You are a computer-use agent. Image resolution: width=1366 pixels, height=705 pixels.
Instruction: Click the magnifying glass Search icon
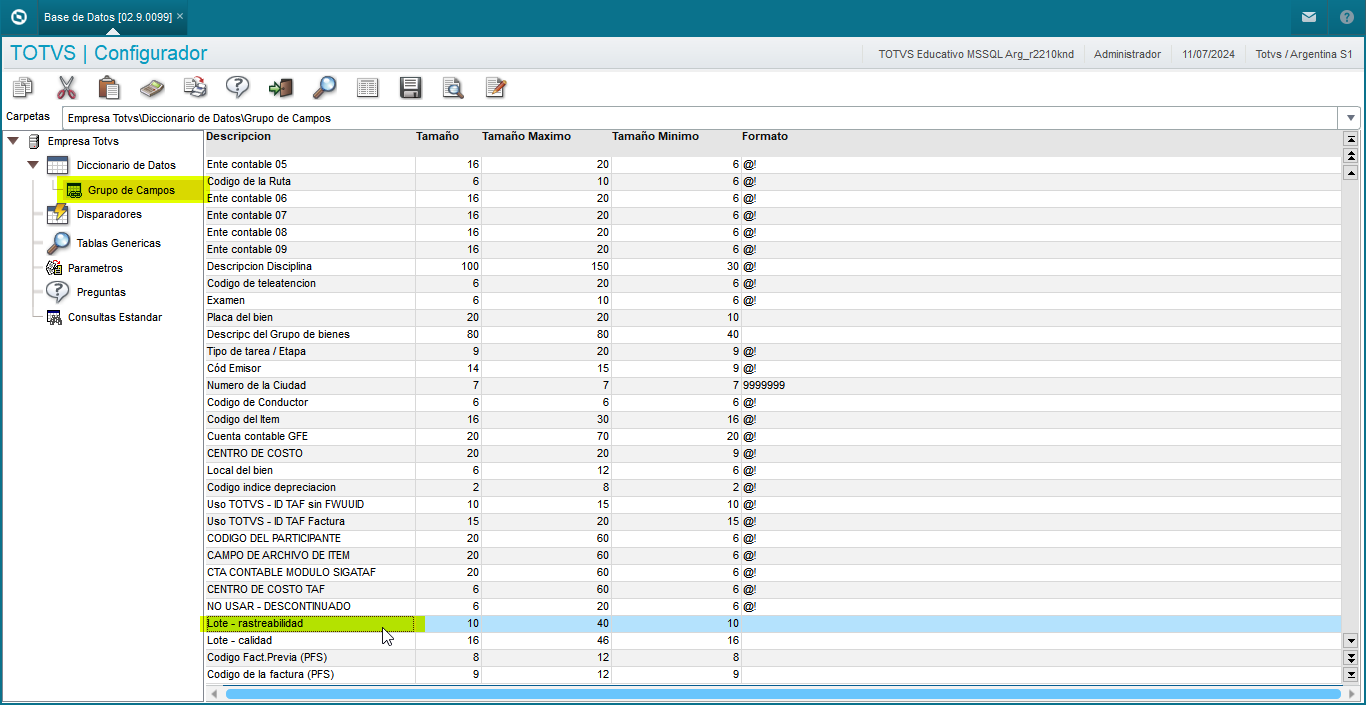click(324, 88)
